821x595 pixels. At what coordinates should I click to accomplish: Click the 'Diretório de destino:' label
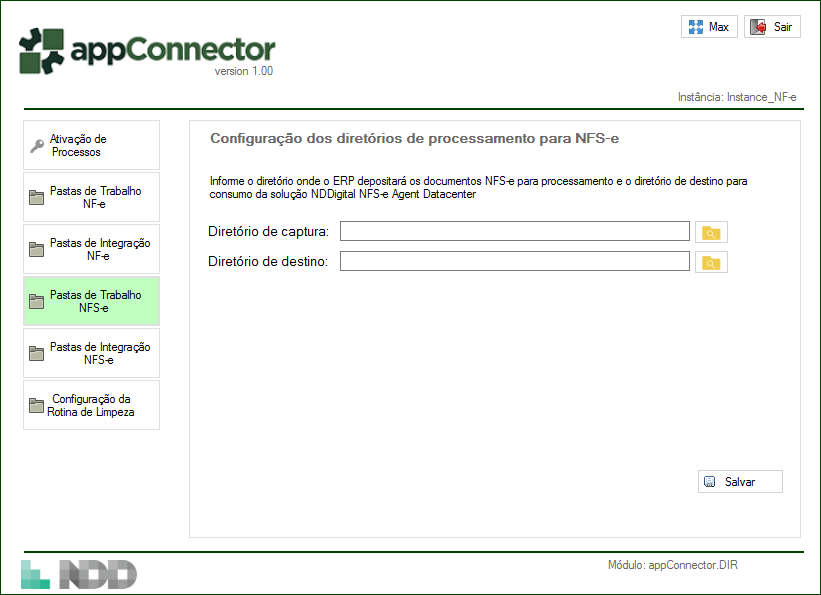pos(268,261)
